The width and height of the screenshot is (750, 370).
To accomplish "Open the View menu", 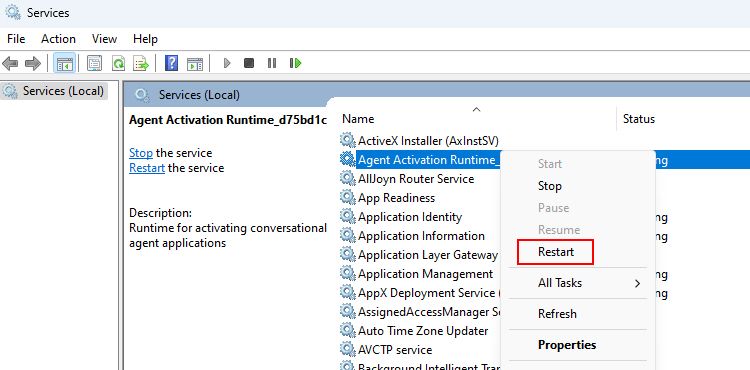I will click(104, 39).
